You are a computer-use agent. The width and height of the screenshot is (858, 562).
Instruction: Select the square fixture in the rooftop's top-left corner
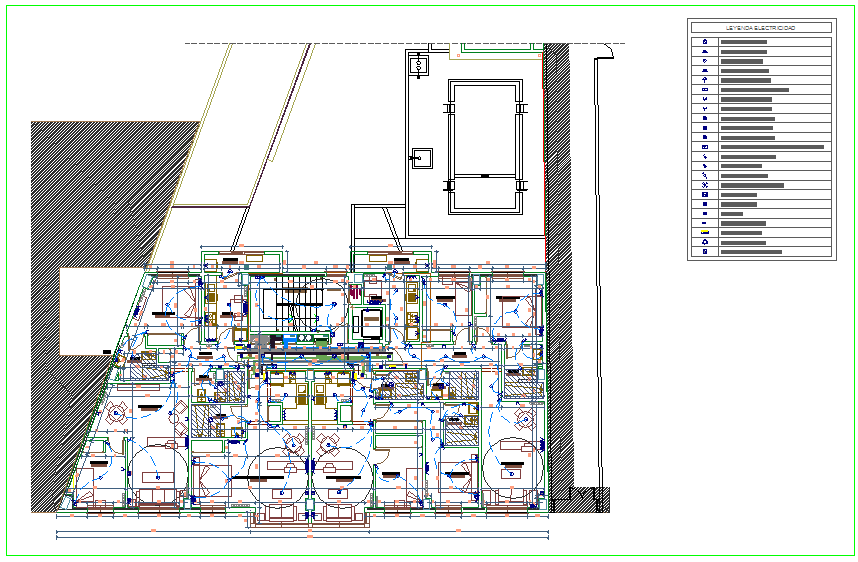[418, 66]
